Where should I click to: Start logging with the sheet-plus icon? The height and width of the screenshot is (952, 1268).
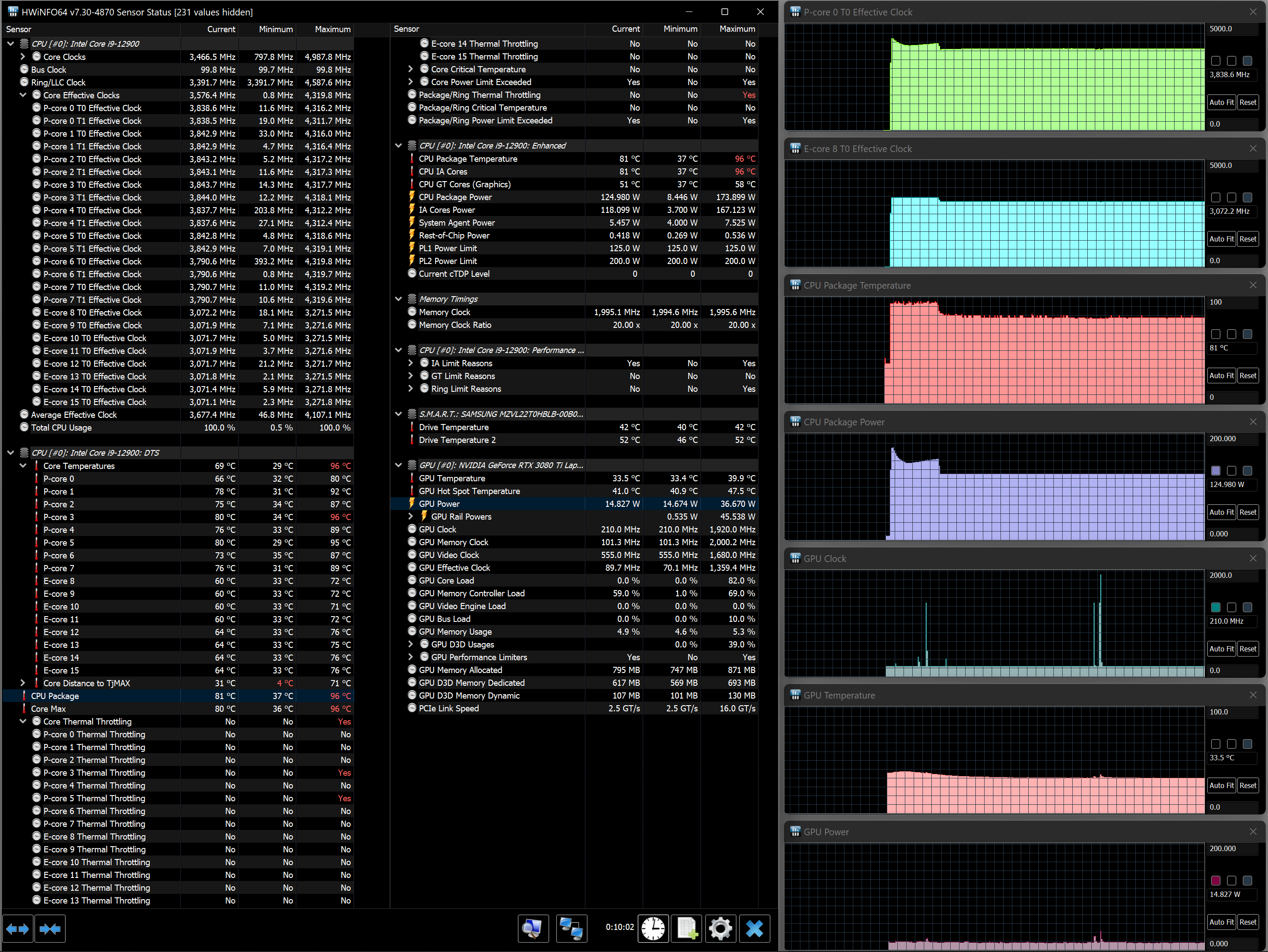click(687, 929)
